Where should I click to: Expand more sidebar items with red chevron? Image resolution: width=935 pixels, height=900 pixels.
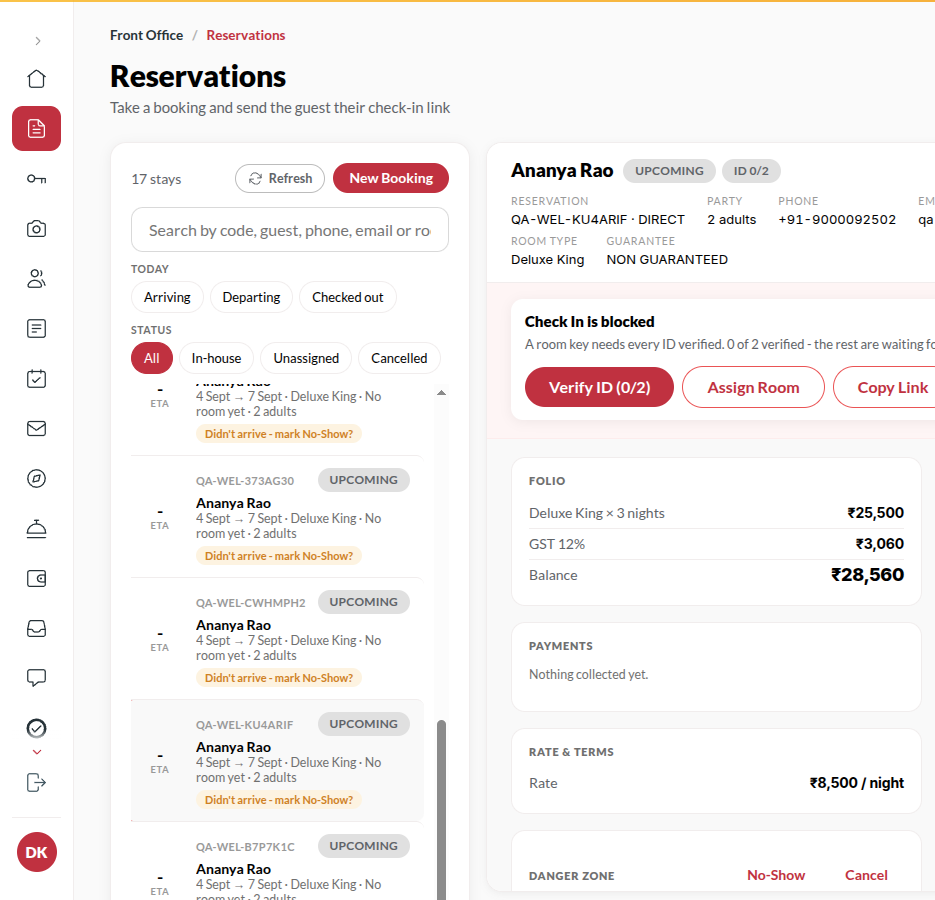[37, 752]
